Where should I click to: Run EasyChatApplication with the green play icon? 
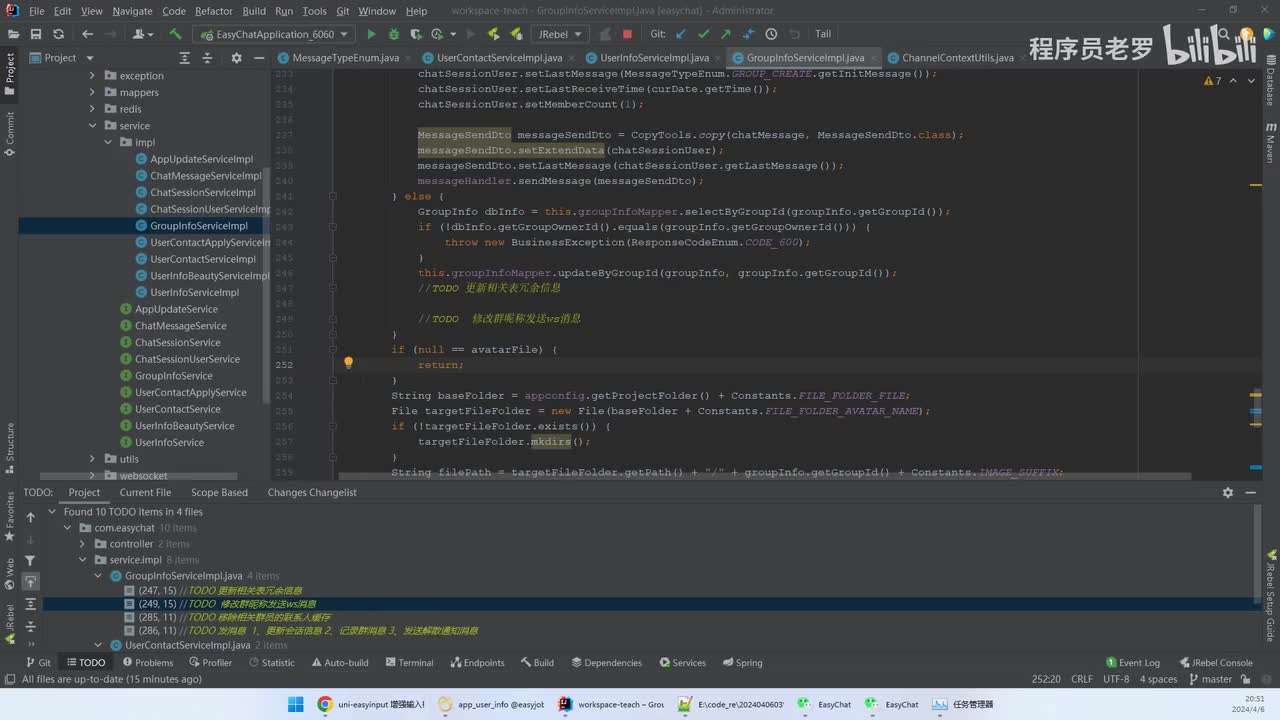click(371, 34)
